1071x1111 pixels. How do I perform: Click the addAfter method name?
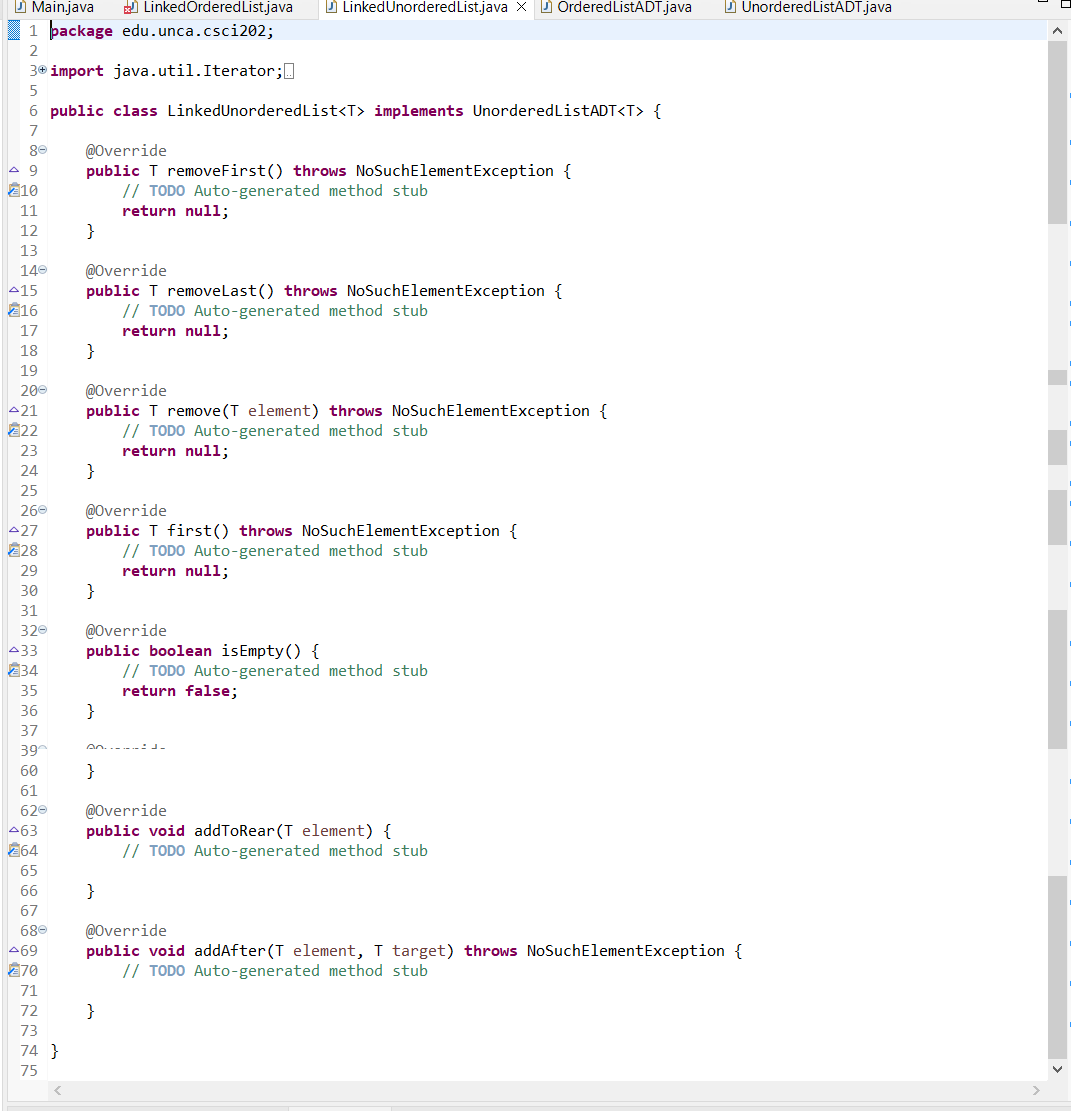[x=230, y=951]
